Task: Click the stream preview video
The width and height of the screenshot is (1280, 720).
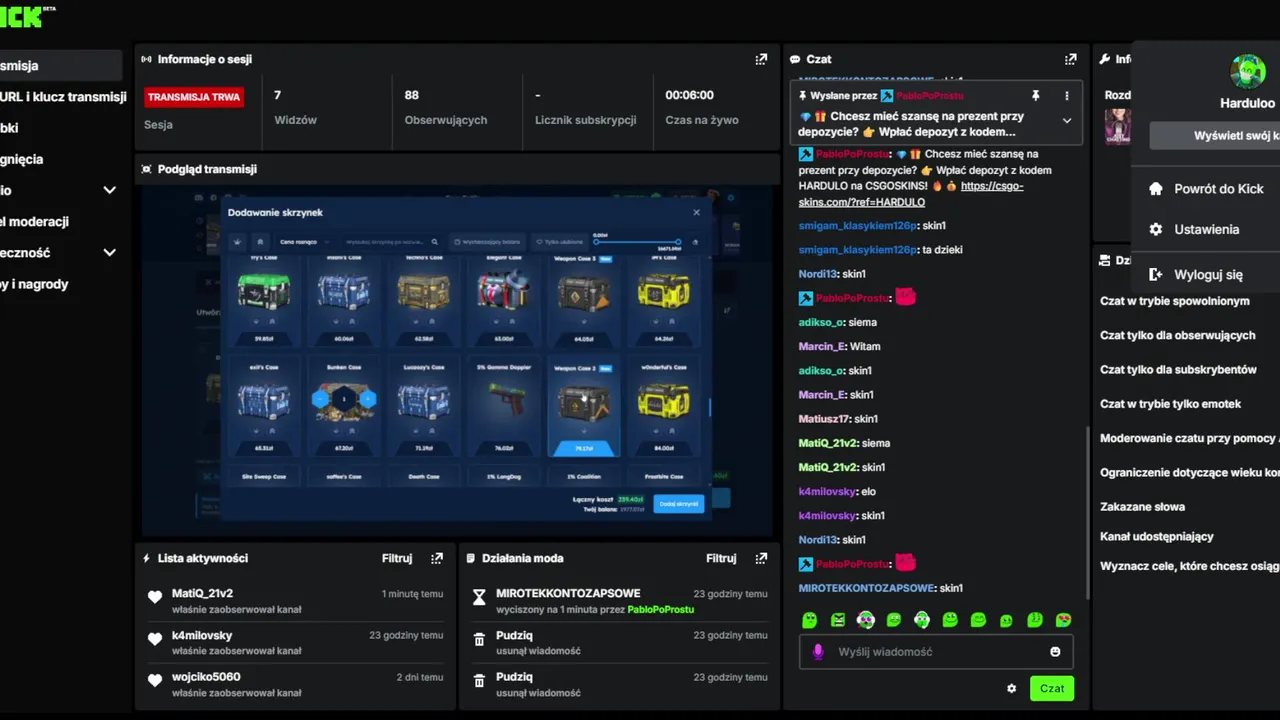Action: click(x=456, y=360)
